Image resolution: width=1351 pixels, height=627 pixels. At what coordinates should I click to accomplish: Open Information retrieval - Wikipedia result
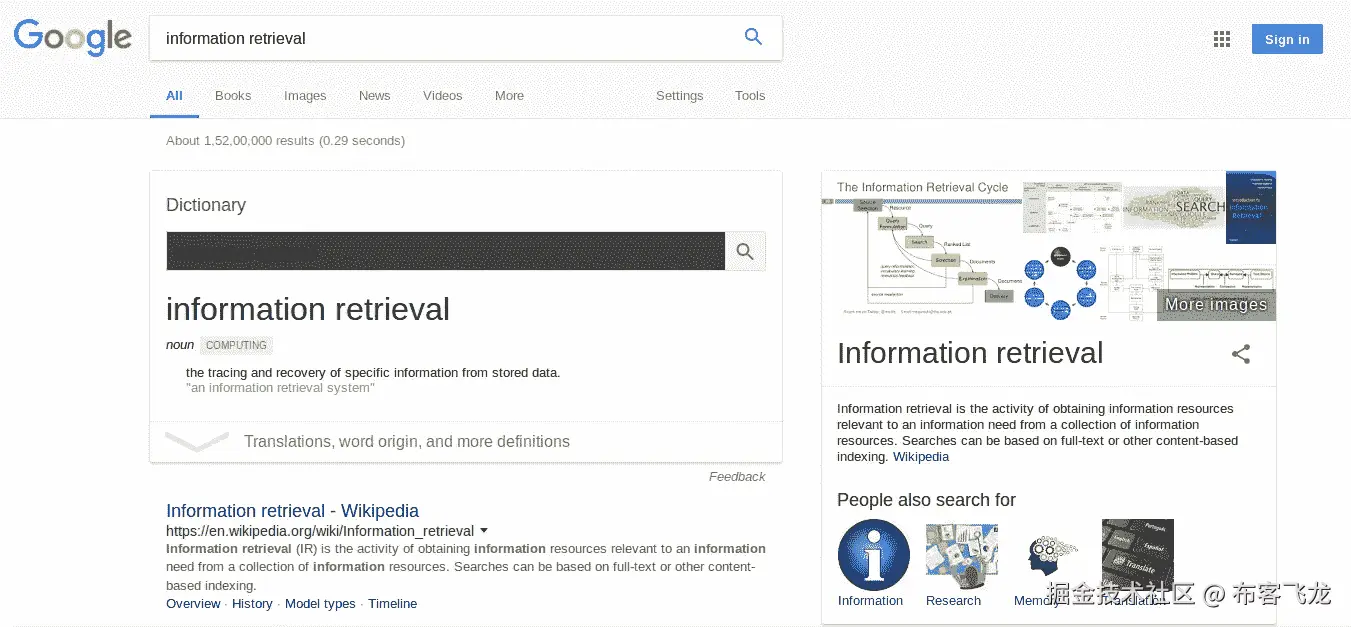(292, 511)
